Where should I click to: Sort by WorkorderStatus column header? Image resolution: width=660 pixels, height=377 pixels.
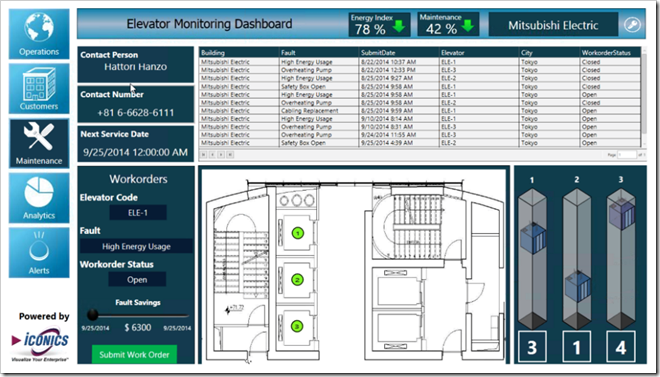click(610, 53)
